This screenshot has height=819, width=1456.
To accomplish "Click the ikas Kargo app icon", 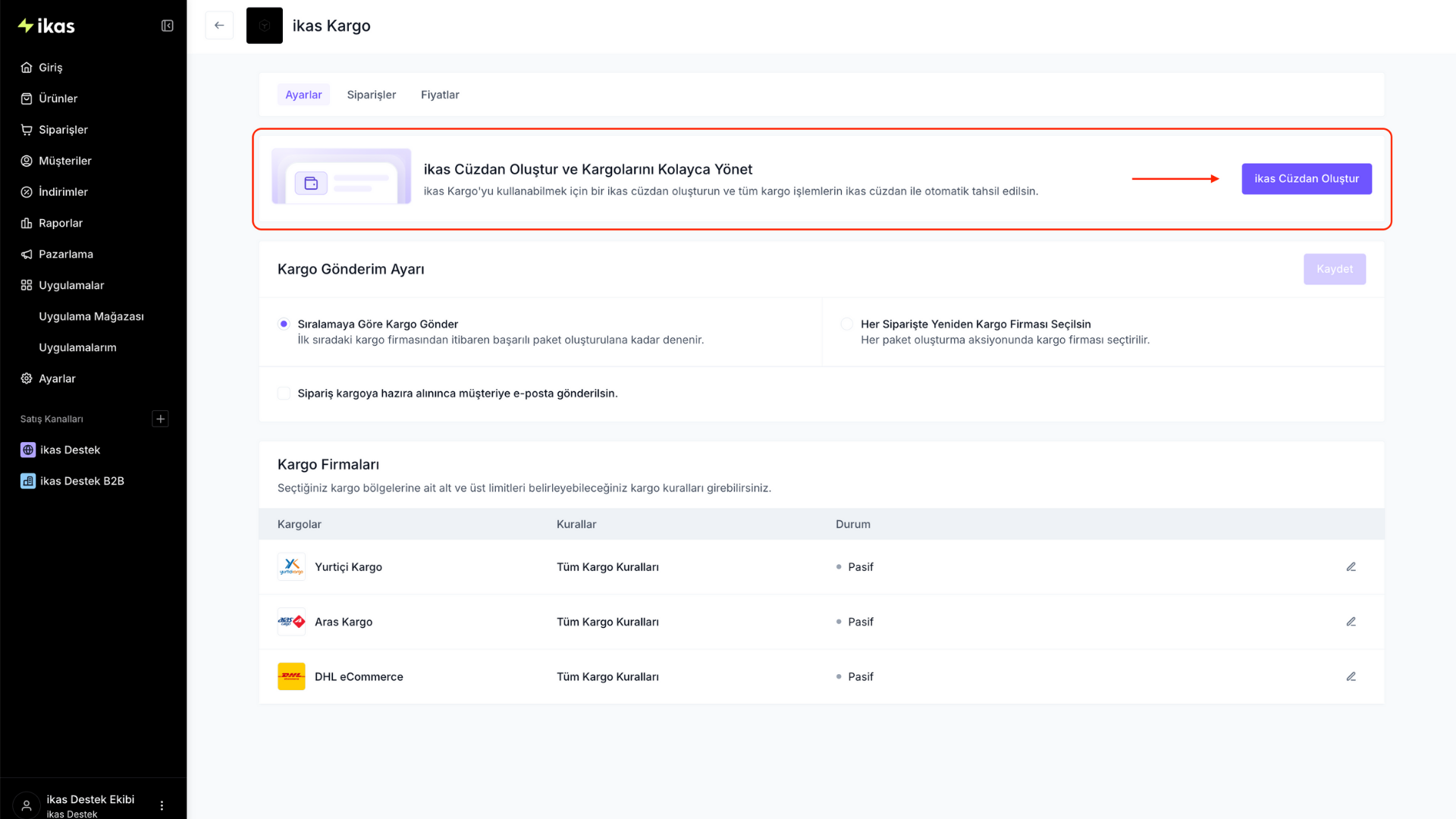I will tap(265, 26).
